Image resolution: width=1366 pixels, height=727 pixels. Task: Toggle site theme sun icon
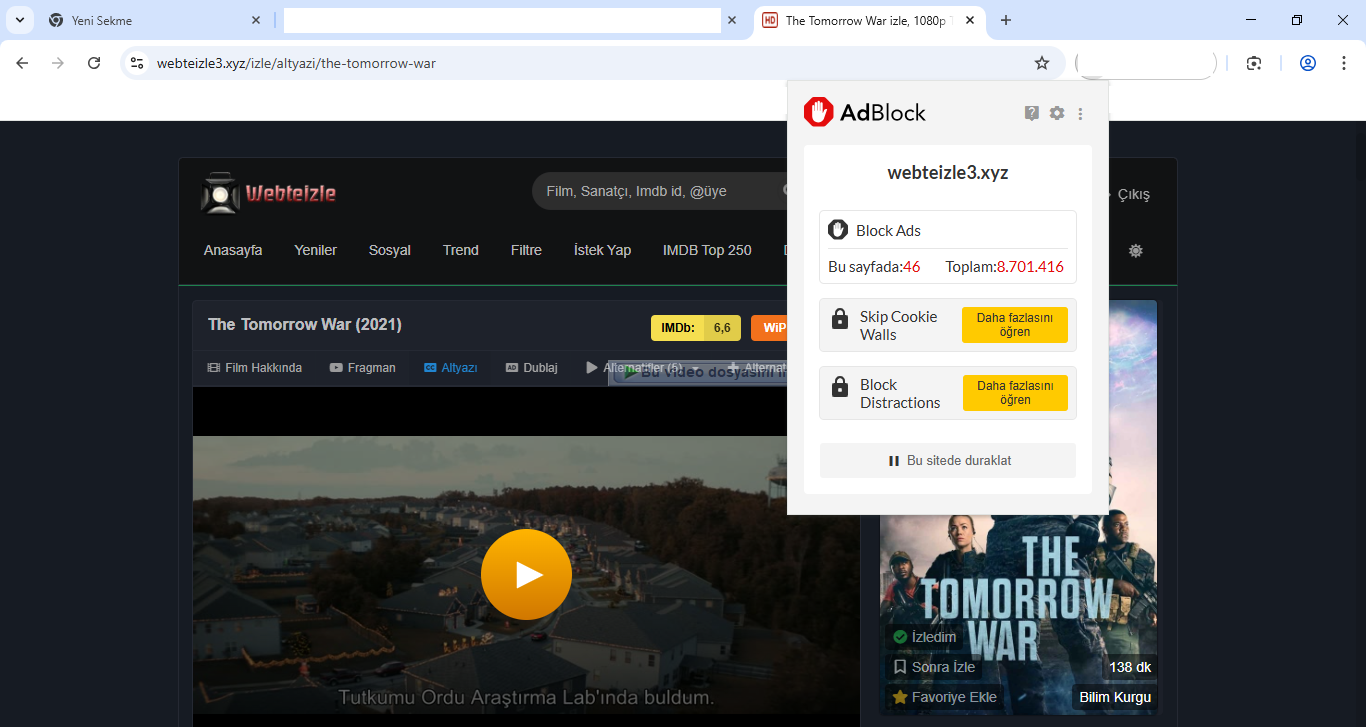tap(1136, 251)
